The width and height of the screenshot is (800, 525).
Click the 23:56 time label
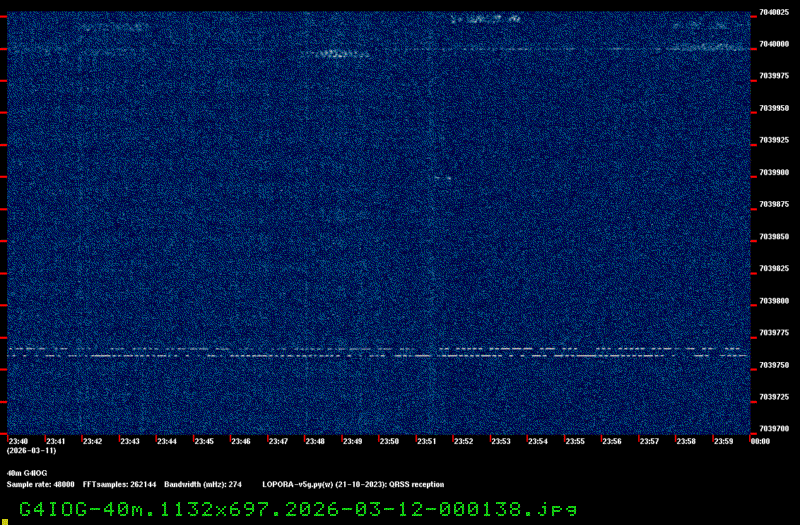click(612, 441)
